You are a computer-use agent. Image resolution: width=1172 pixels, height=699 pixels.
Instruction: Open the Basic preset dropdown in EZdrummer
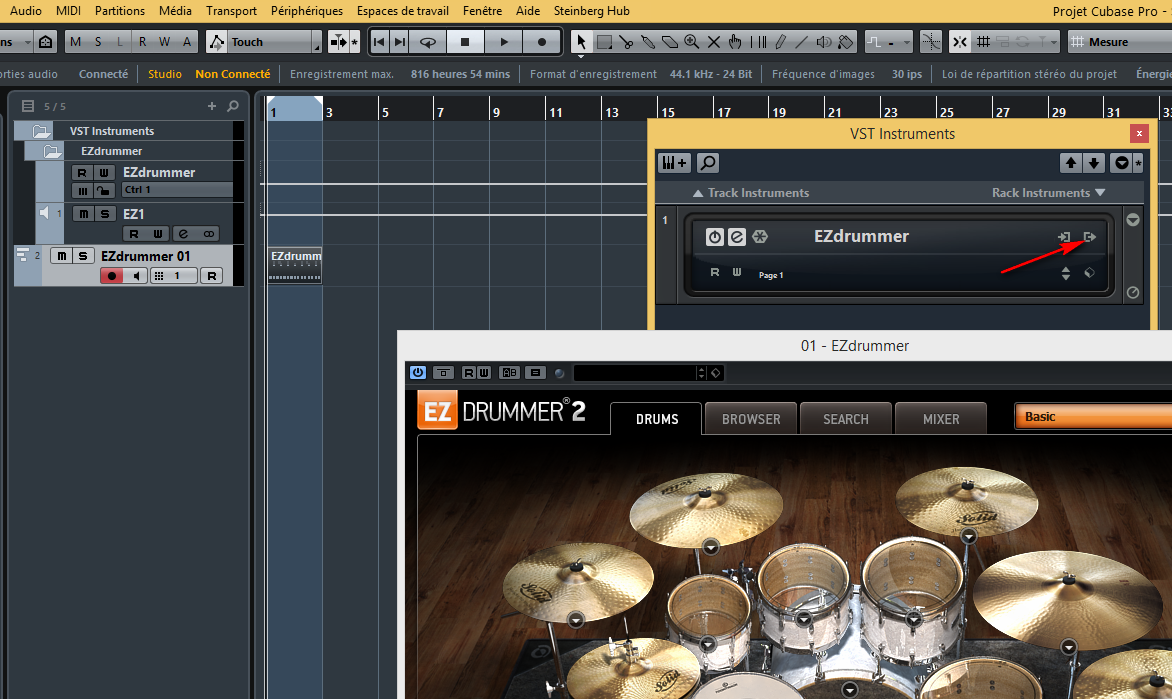click(x=1094, y=417)
